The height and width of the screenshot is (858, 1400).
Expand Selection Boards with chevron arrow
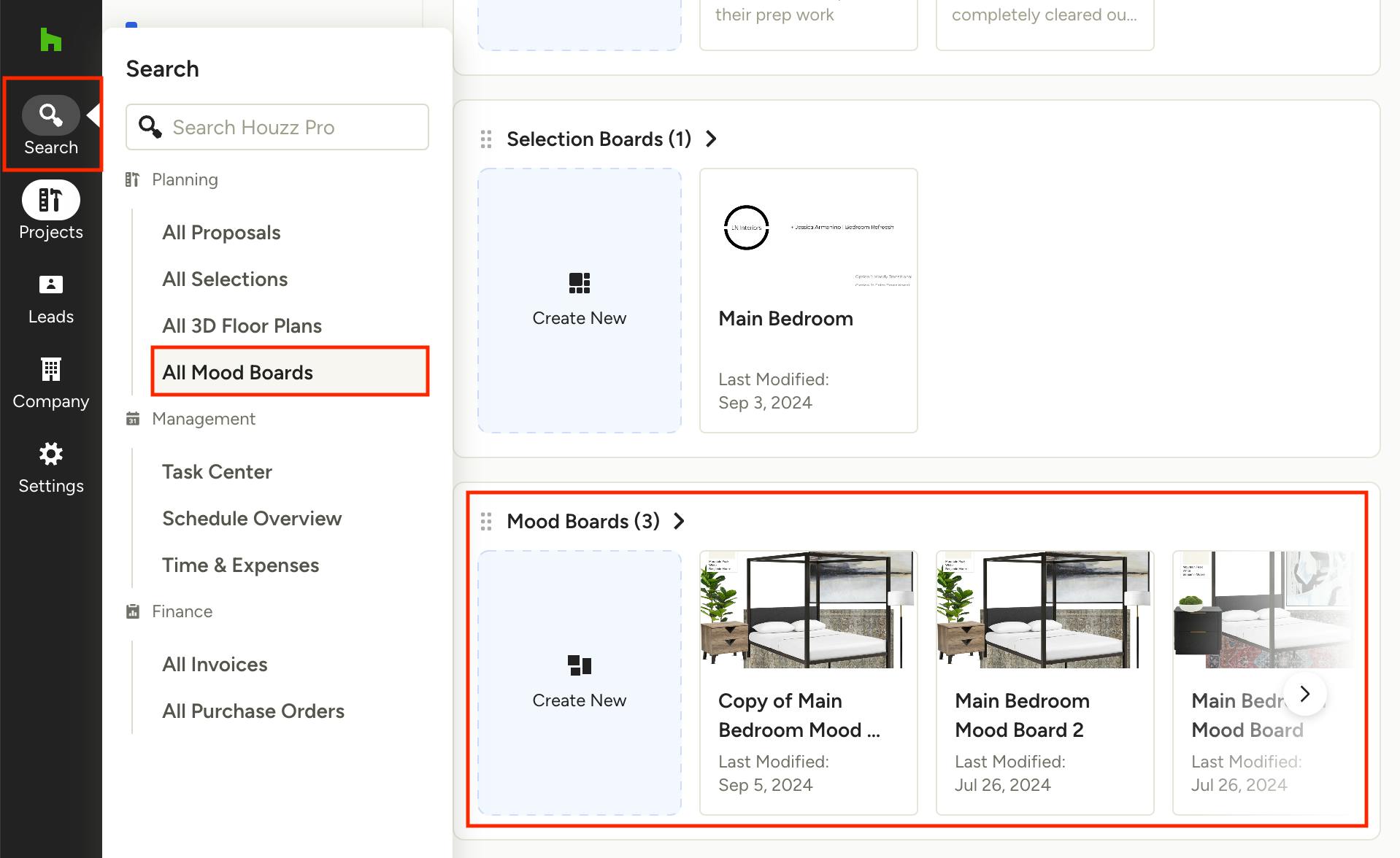(712, 139)
